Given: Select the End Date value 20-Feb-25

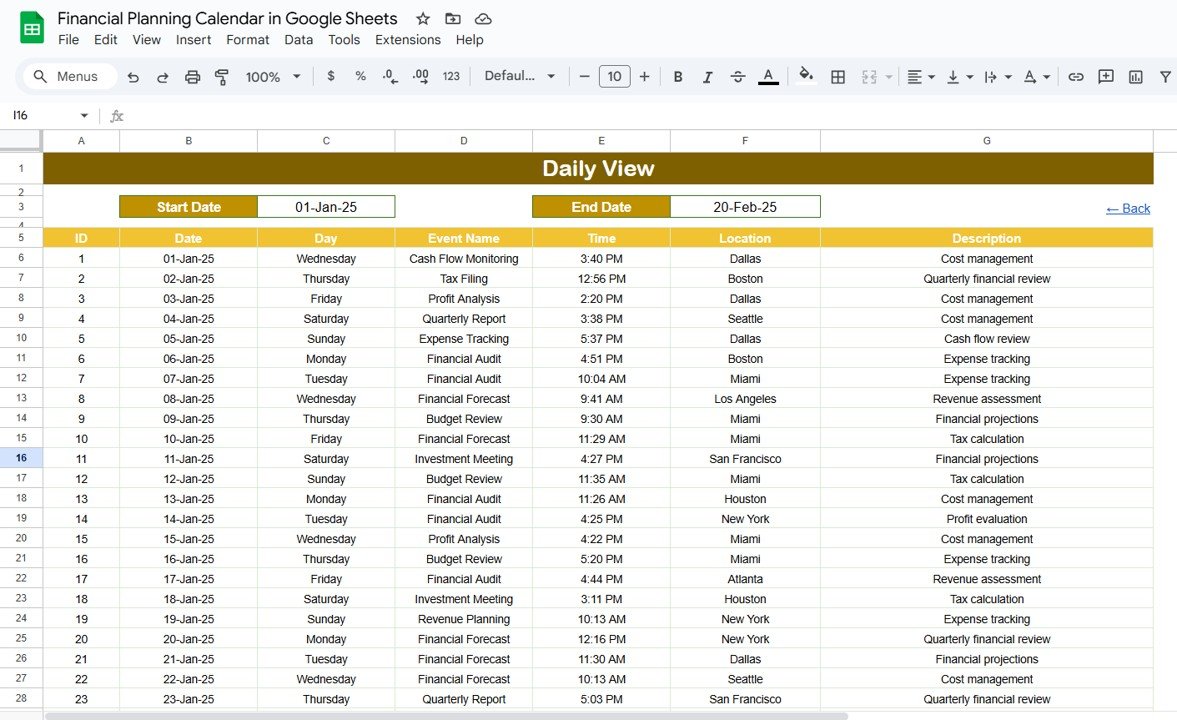Looking at the screenshot, I should click(x=745, y=206).
